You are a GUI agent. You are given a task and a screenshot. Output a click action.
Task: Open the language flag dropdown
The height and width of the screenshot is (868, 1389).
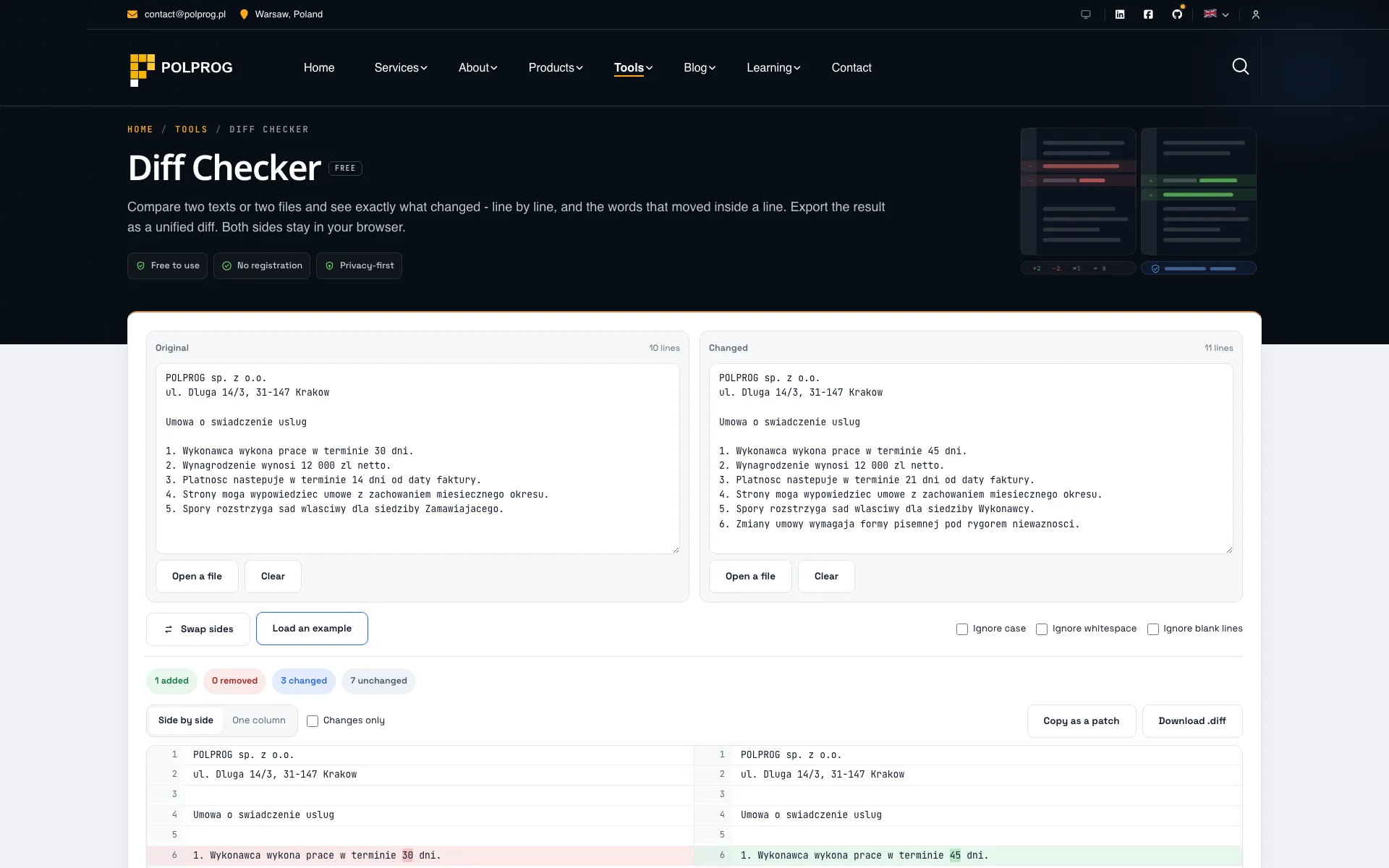pyautogui.click(x=1216, y=14)
